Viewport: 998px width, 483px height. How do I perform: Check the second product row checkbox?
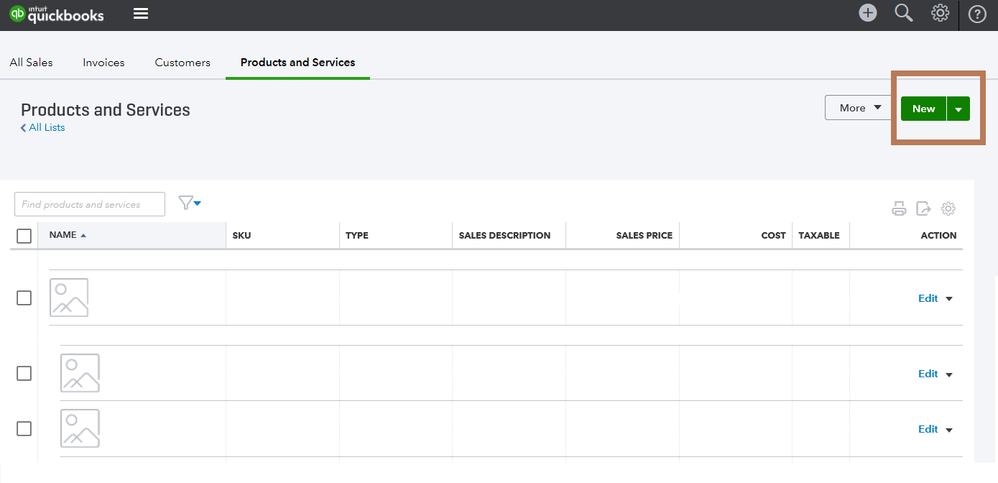coord(24,373)
